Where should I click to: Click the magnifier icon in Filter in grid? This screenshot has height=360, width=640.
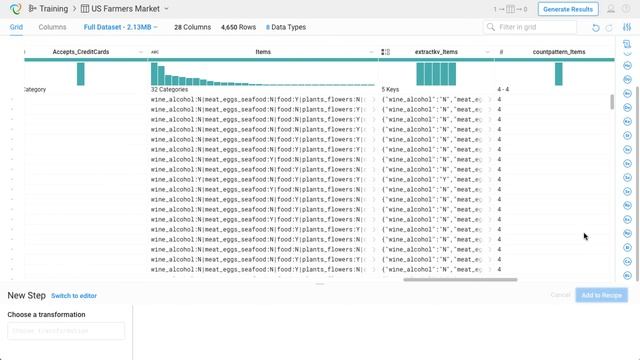click(x=491, y=27)
